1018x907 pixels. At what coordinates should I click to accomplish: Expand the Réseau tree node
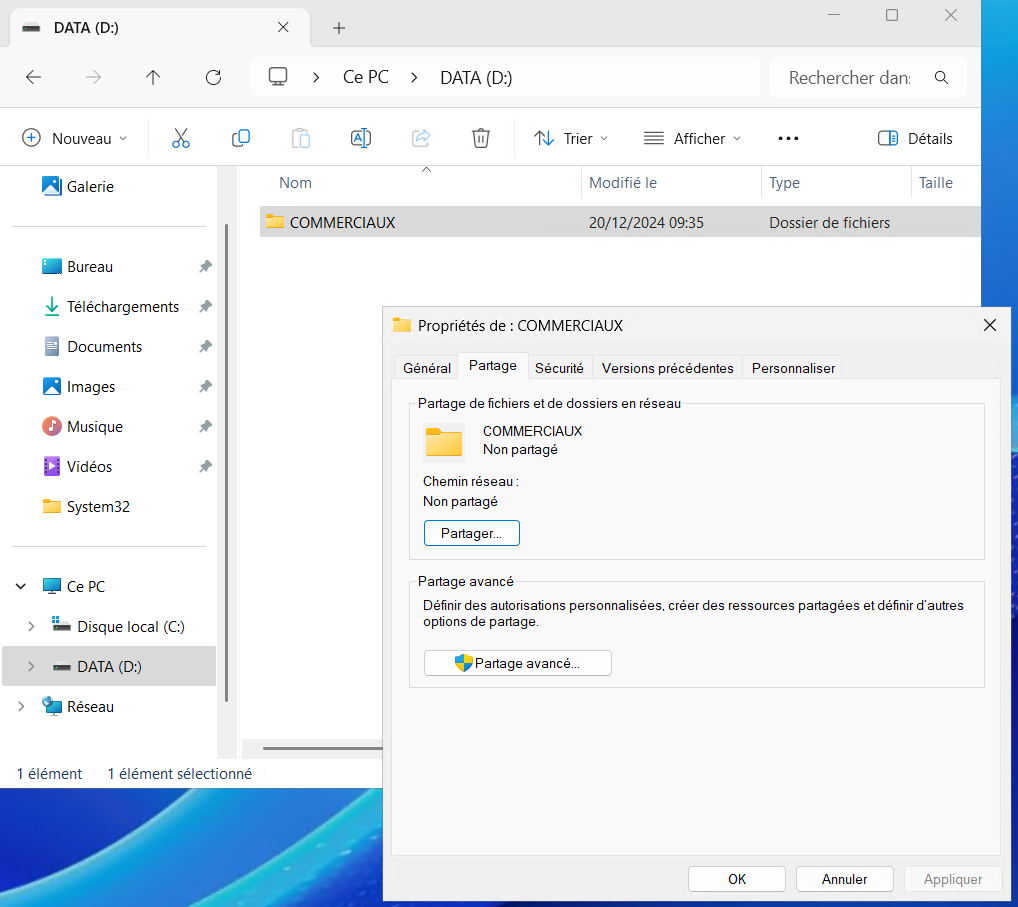(21, 707)
